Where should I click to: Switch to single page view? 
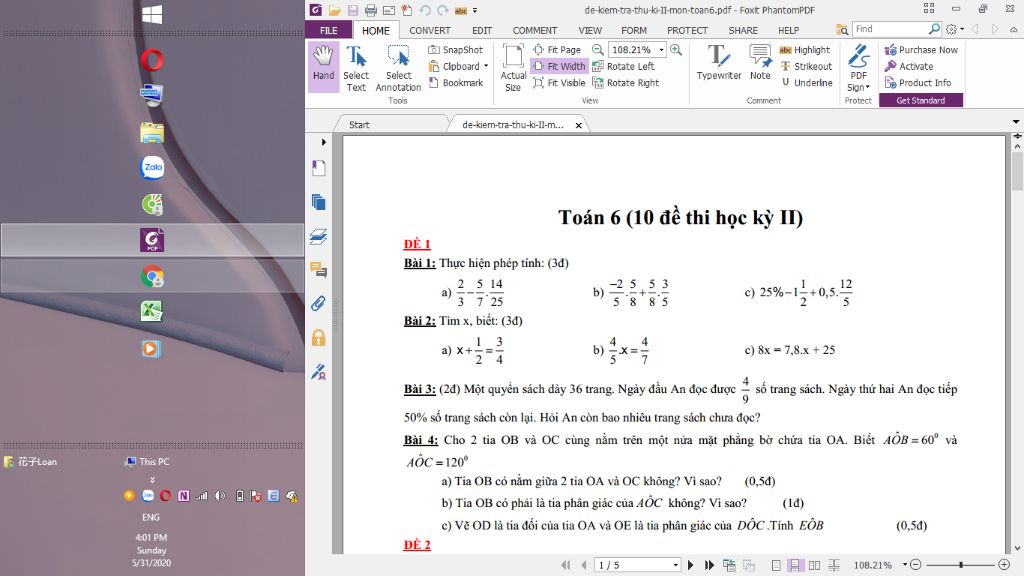coord(776,565)
